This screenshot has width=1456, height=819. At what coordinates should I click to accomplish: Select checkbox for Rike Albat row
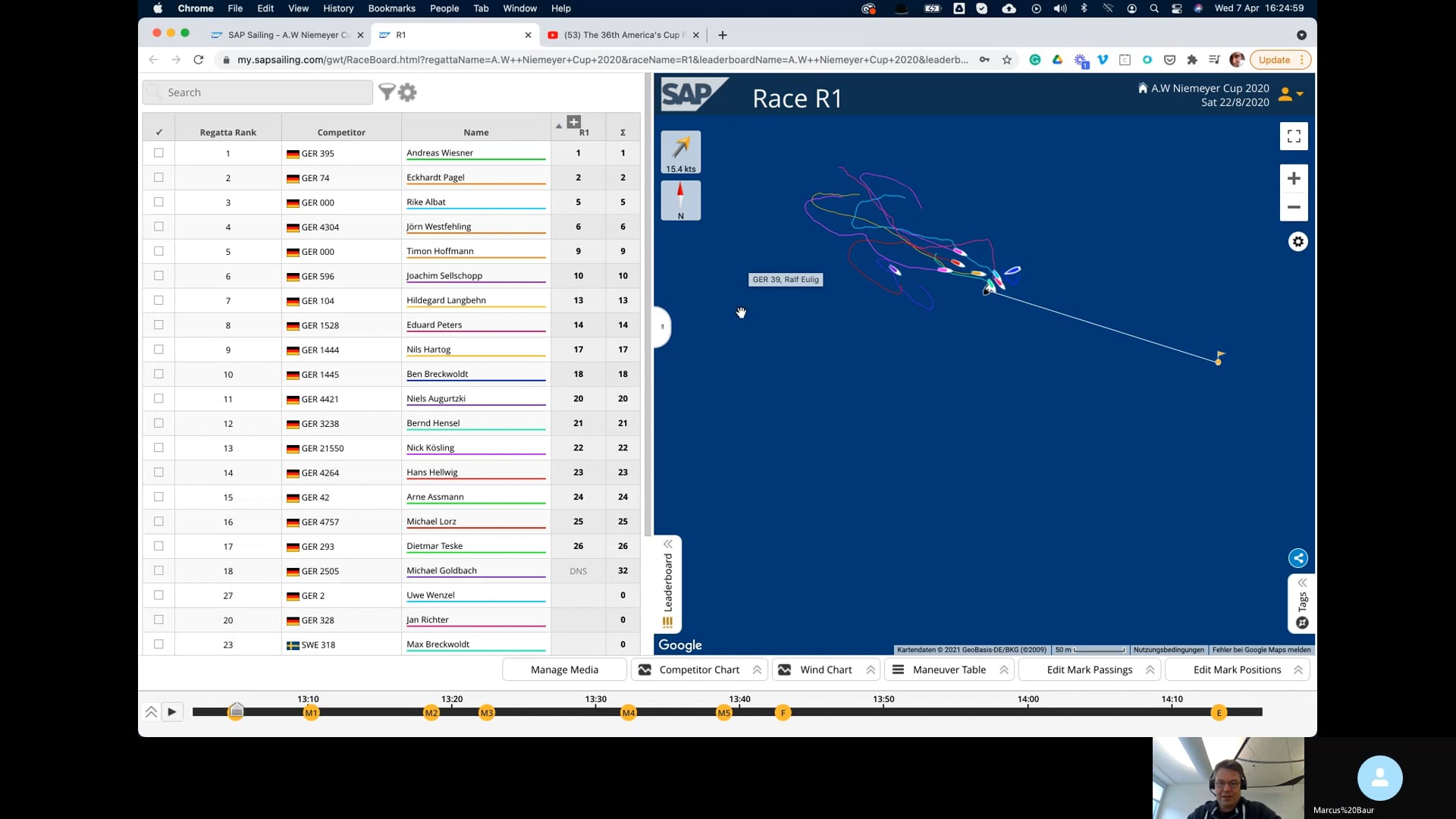point(158,202)
